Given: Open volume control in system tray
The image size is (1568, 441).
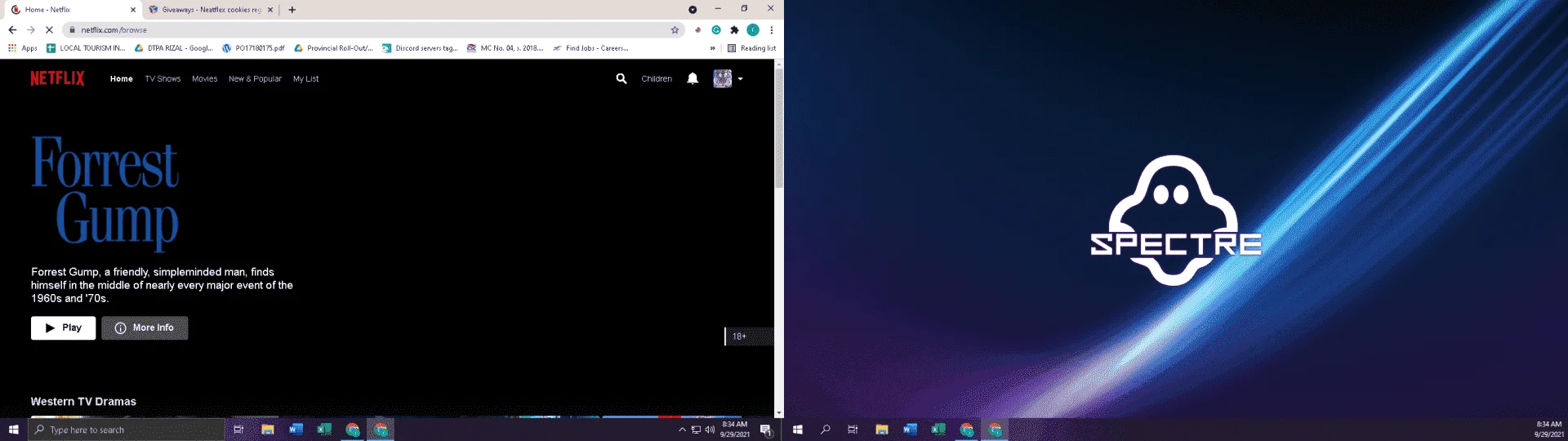Looking at the screenshot, I should click(x=710, y=430).
